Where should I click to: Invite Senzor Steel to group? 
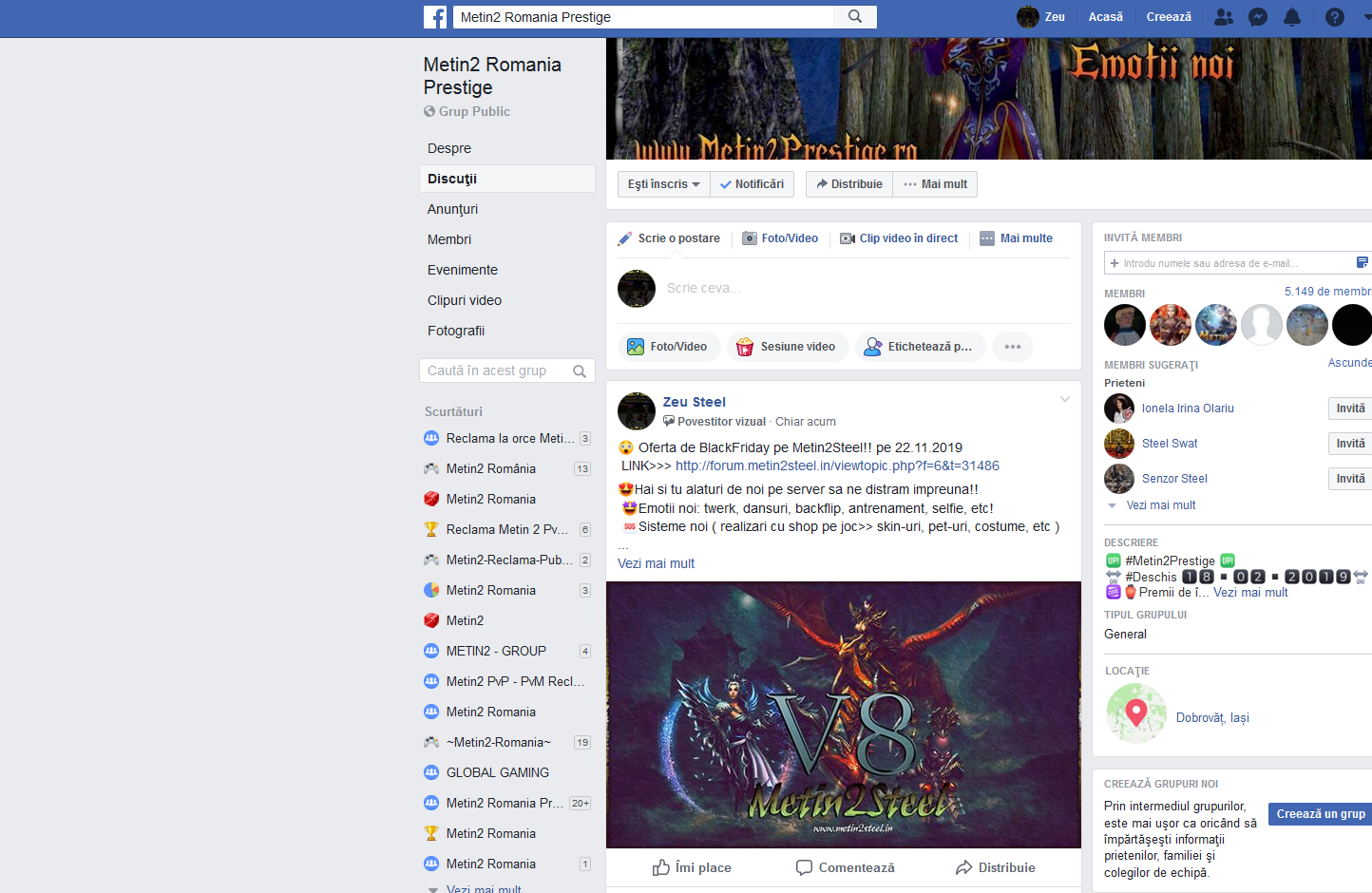pyautogui.click(x=1350, y=479)
